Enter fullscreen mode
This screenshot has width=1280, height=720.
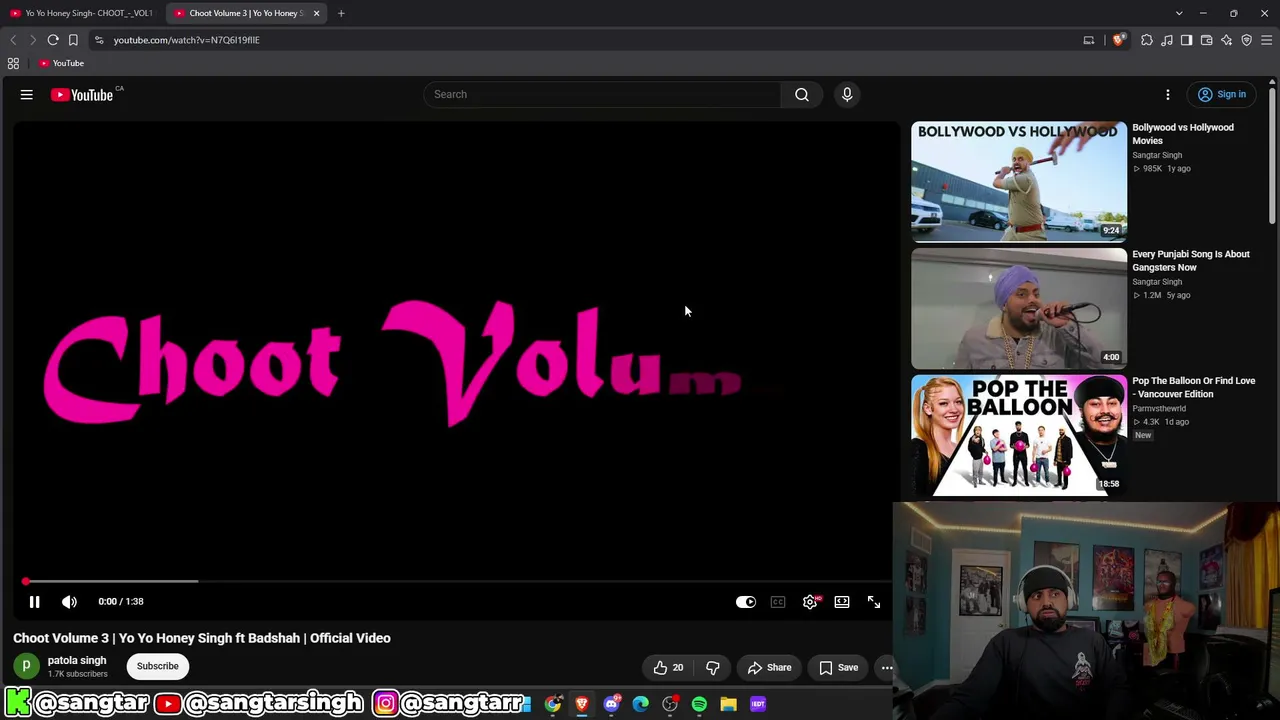pos(874,602)
